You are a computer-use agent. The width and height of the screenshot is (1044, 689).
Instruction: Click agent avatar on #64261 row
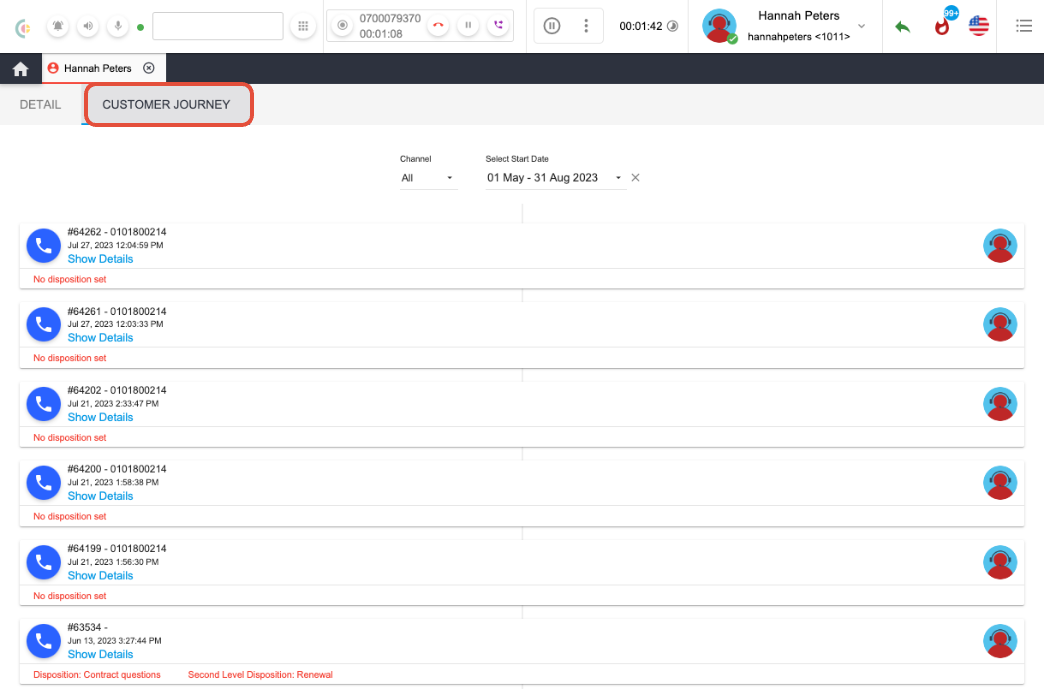pos(1000,324)
